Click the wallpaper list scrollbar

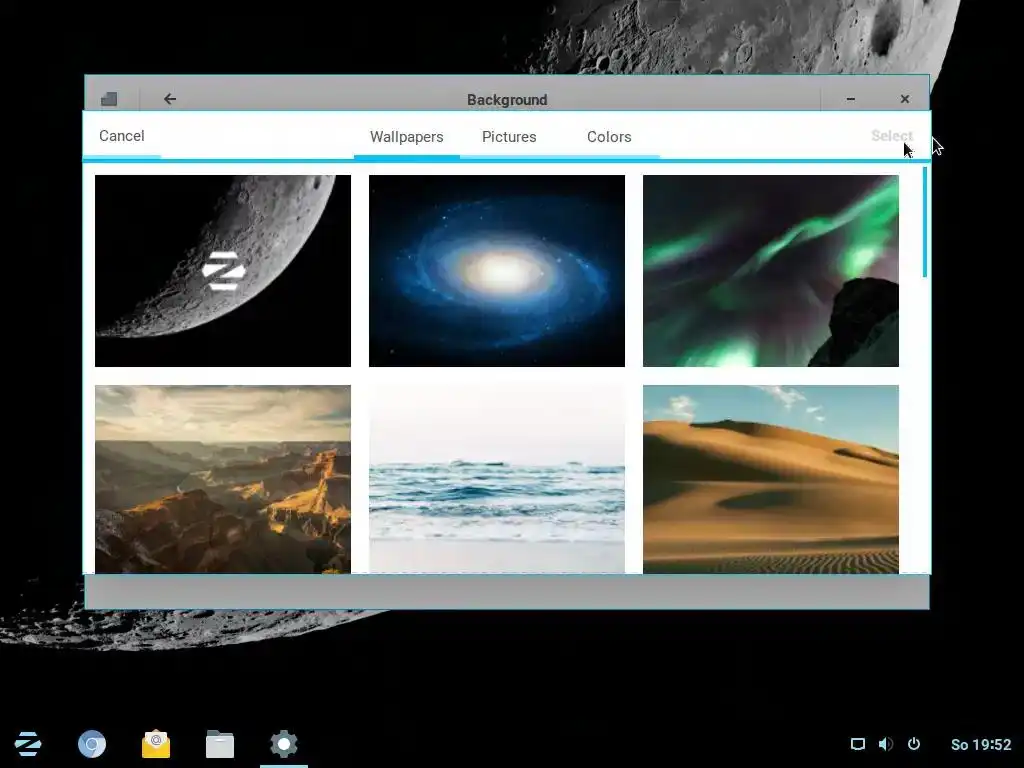coord(925,222)
